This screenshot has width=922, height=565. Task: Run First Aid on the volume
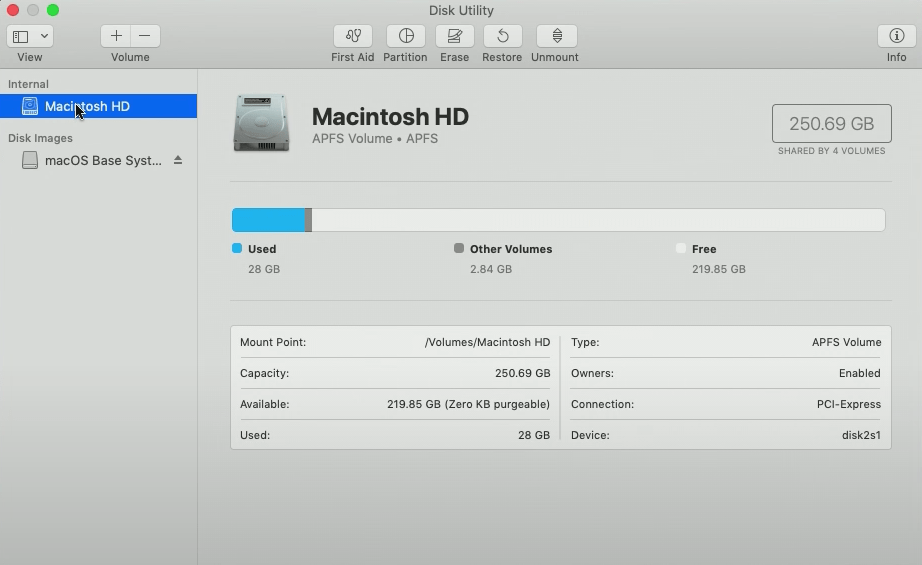[352, 36]
